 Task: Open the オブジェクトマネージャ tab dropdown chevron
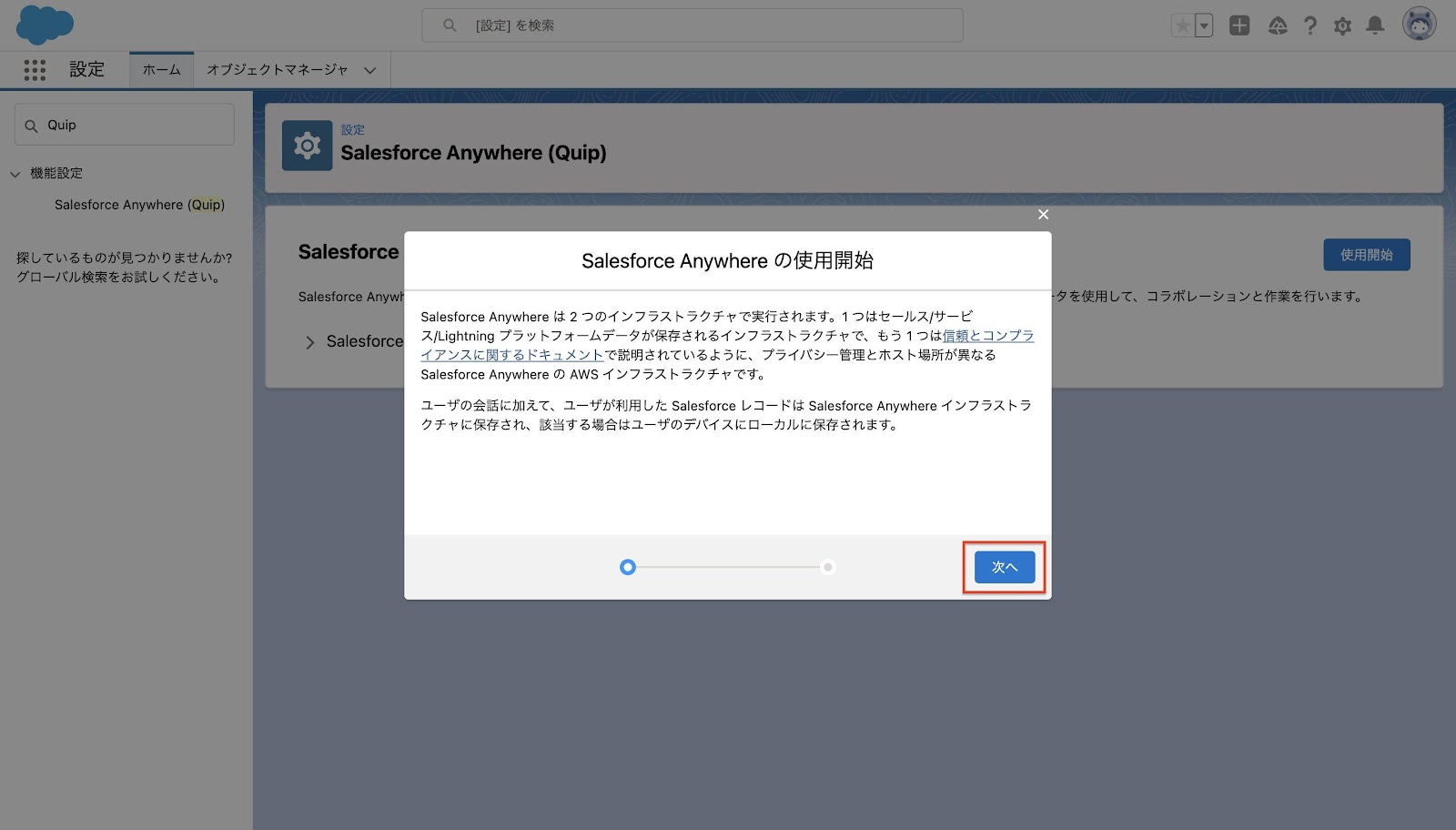(x=369, y=70)
